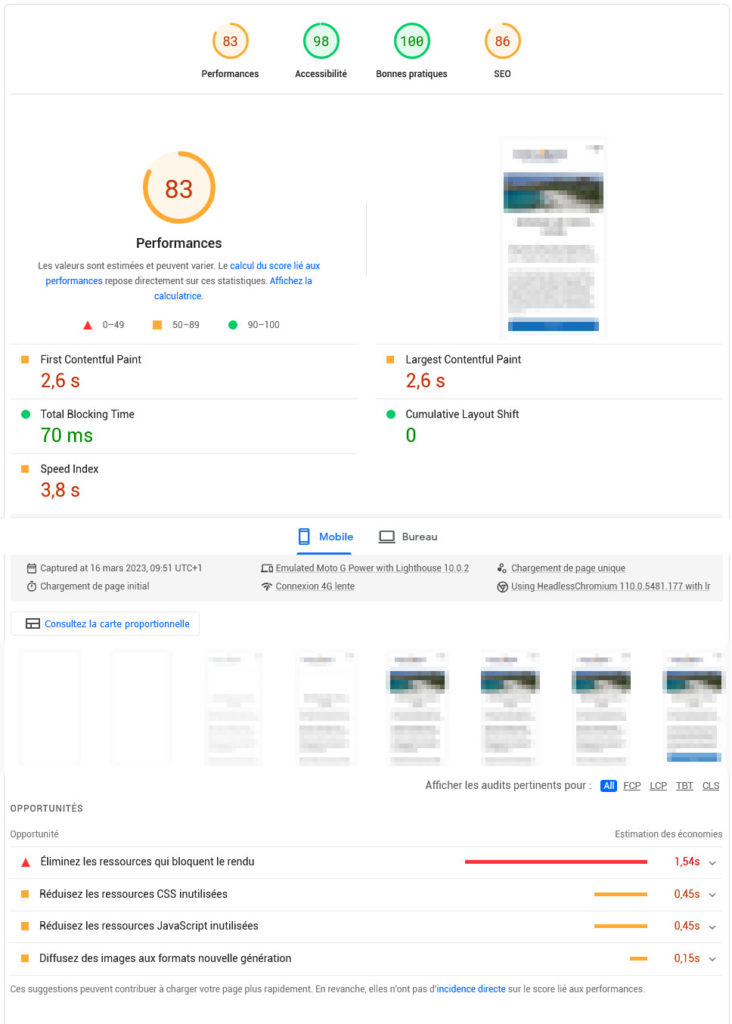Click the large blurred page screenshot preview
The height and width of the screenshot is (1024, 732).
click(x=553, y=238)
